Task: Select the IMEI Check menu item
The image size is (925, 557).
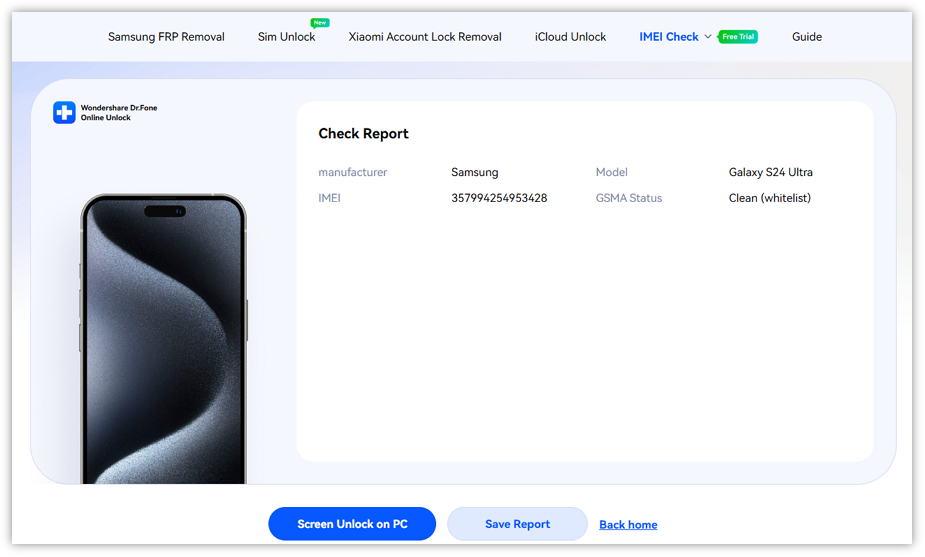Action: click(668, 37)
